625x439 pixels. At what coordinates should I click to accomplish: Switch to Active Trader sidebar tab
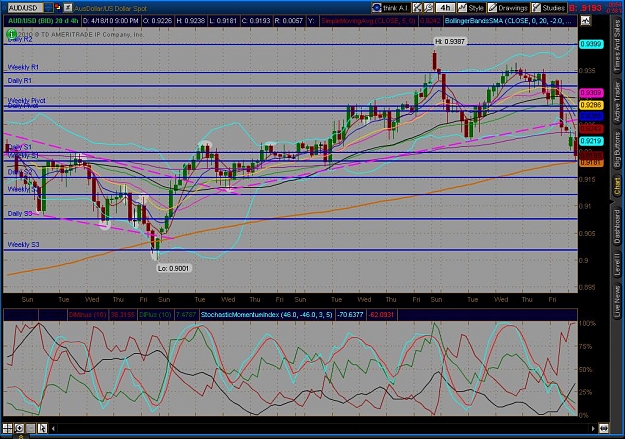[617, 101]
